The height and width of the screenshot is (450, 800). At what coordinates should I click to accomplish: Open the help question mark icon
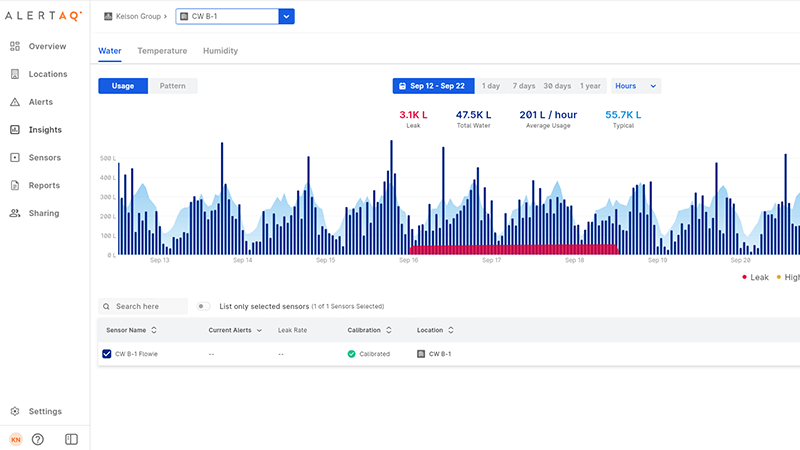38,439
